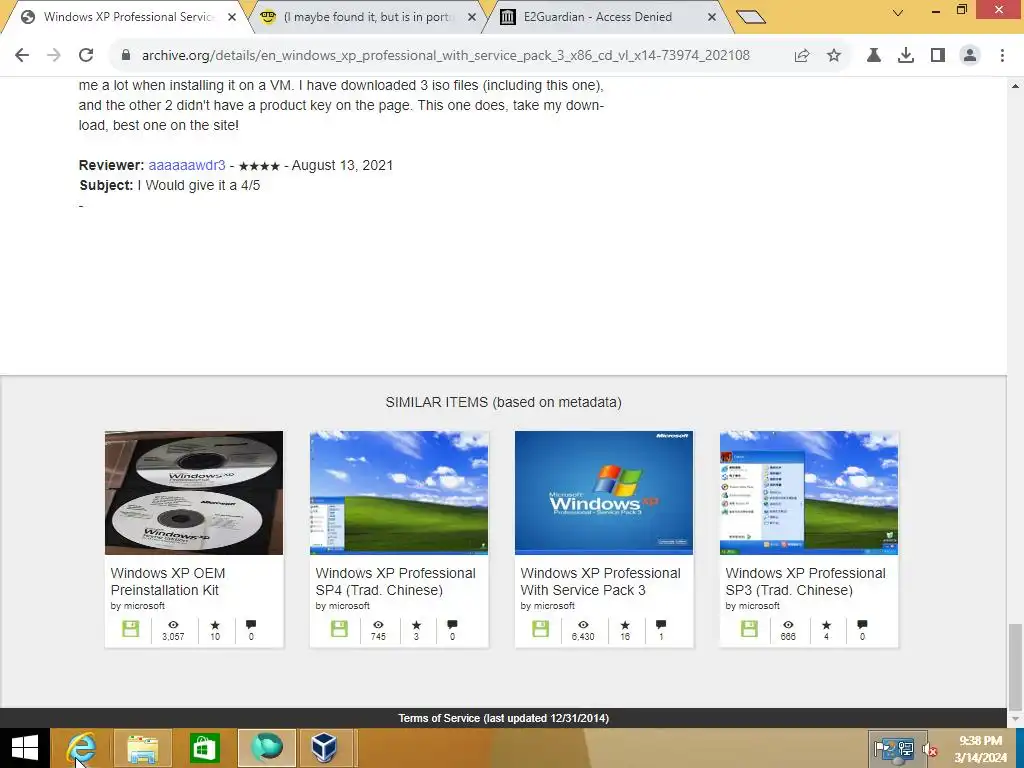Viewport: 1024px width, 768px height.
Task: Reload the archive.org page
Action: 86,56
